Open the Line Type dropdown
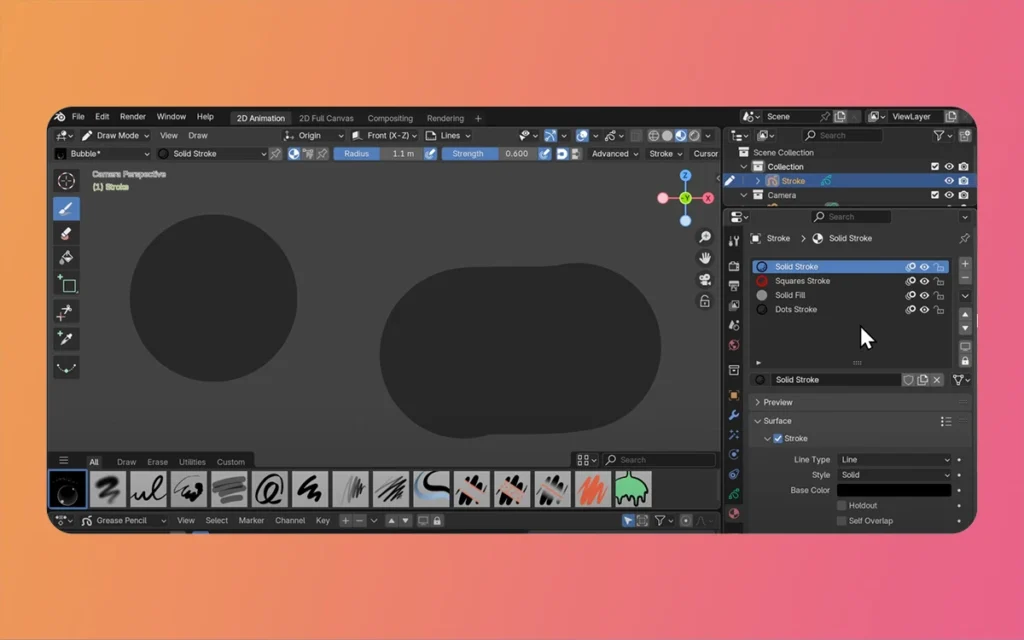Image resolution: width=1024 pixels, height=640 pixels. click(894, 460)
